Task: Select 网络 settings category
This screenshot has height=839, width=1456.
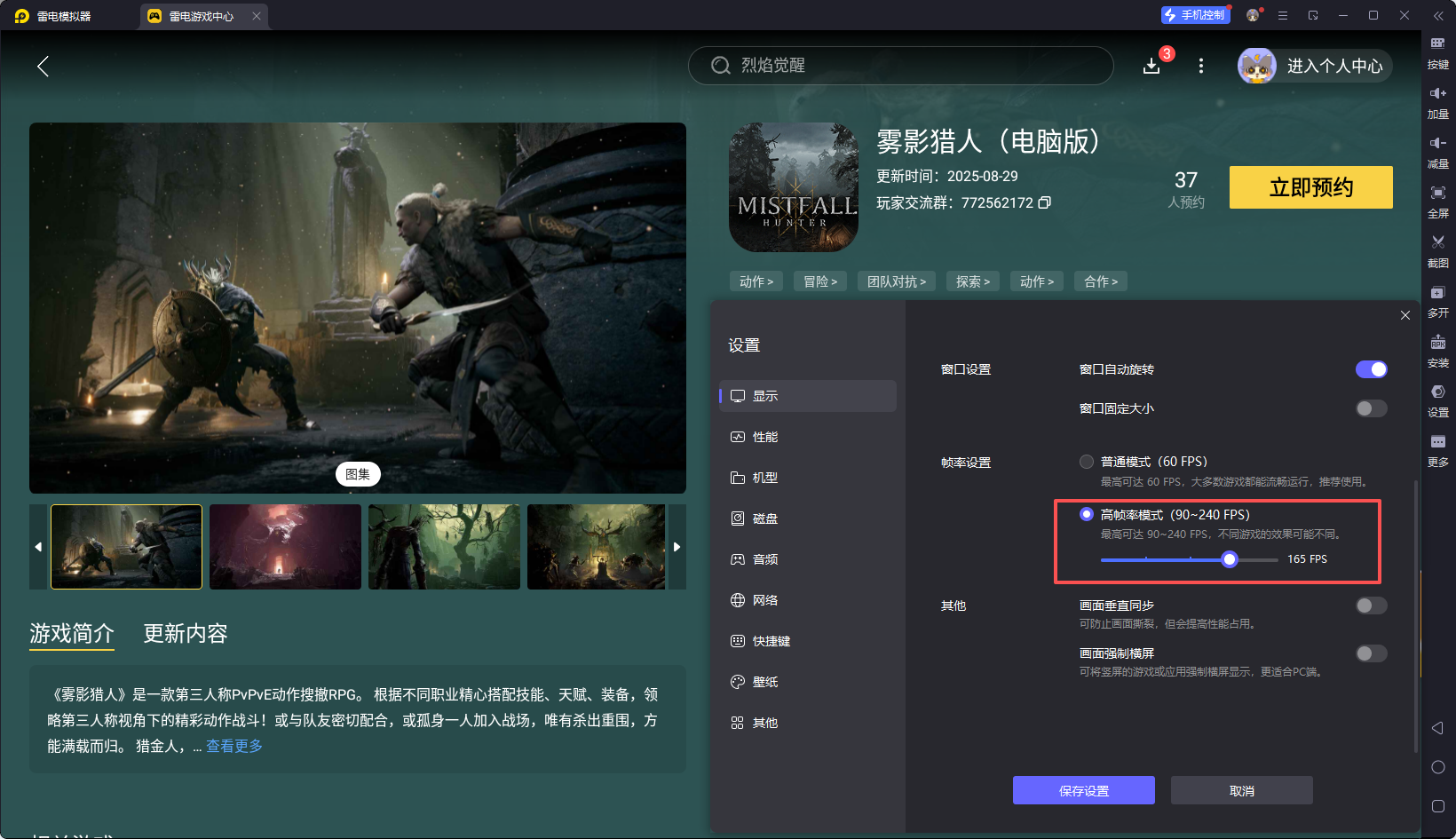Action: point(808,600)
